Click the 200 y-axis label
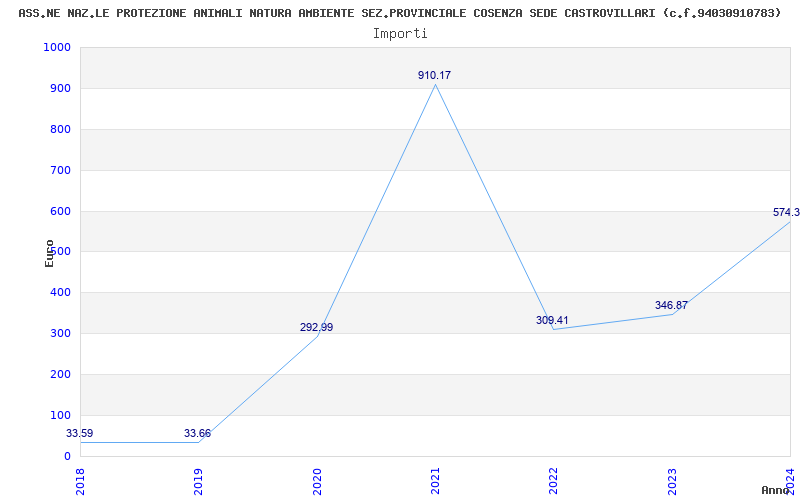800x500 pixels. pyautogui.click(x=60, y=374)
